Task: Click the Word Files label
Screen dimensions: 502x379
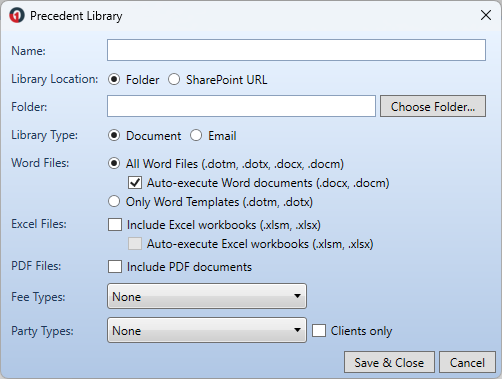Action: (40, 163)
